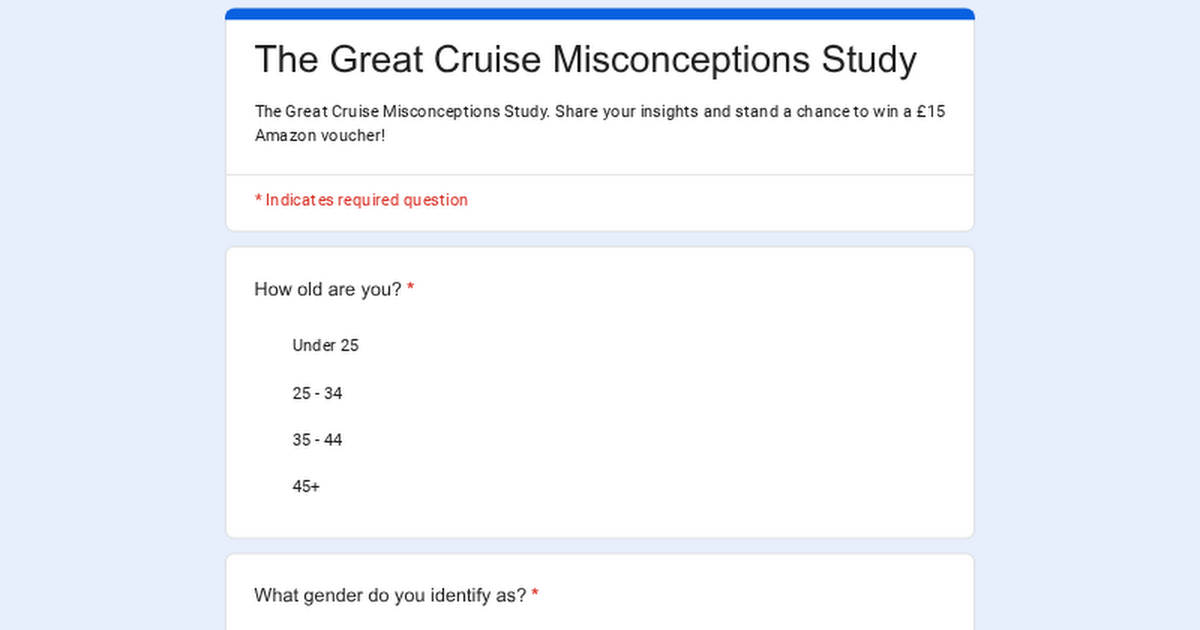
Task: Click the "£15" prize amount in description
Action: point(930,111)
